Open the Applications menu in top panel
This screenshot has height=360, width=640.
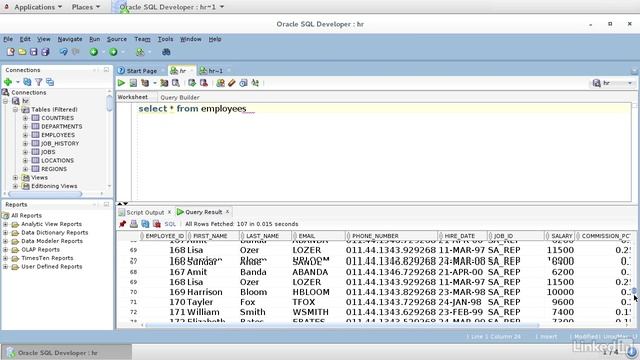click(38, 7)
